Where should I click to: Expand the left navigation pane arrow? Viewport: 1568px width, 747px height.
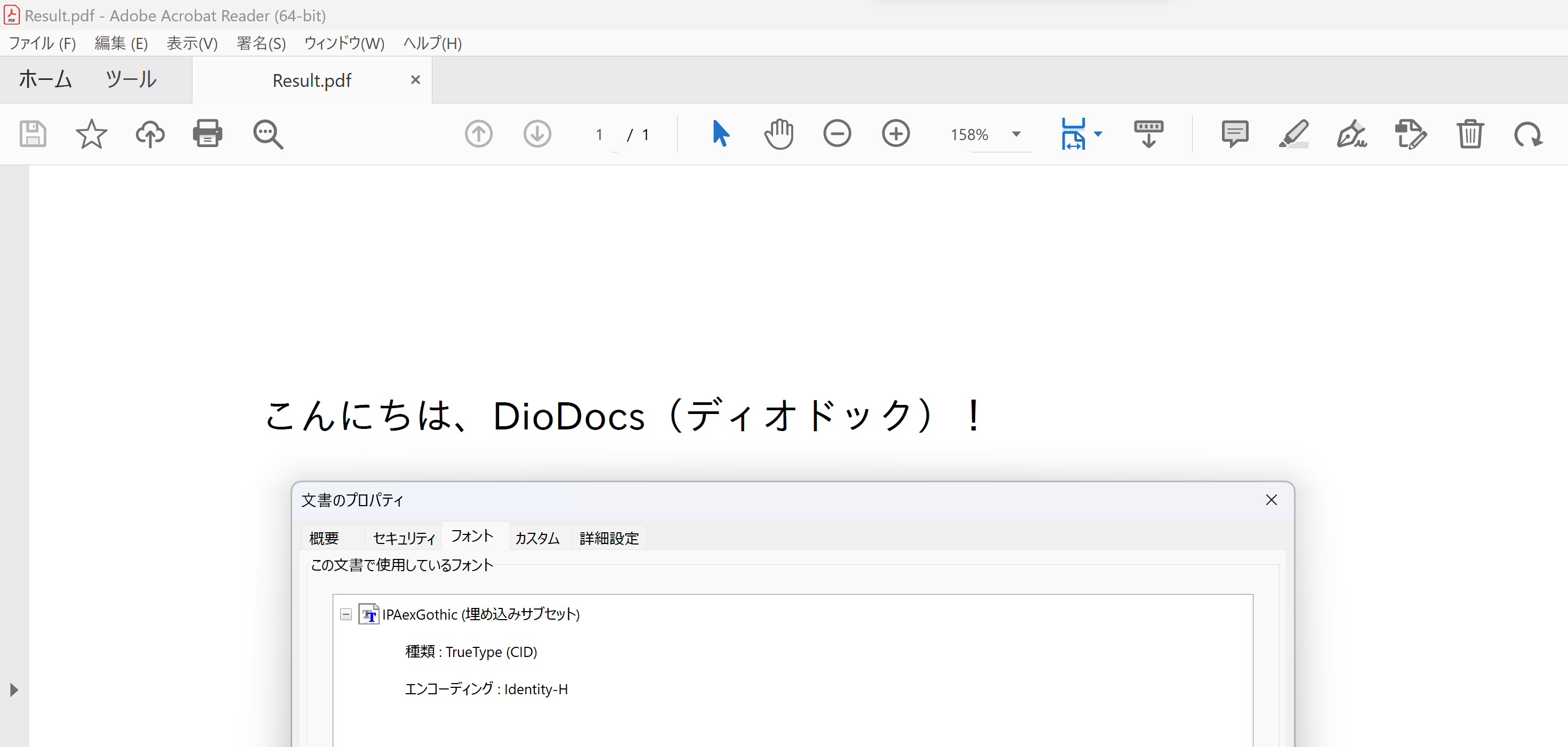coord(14,690)
